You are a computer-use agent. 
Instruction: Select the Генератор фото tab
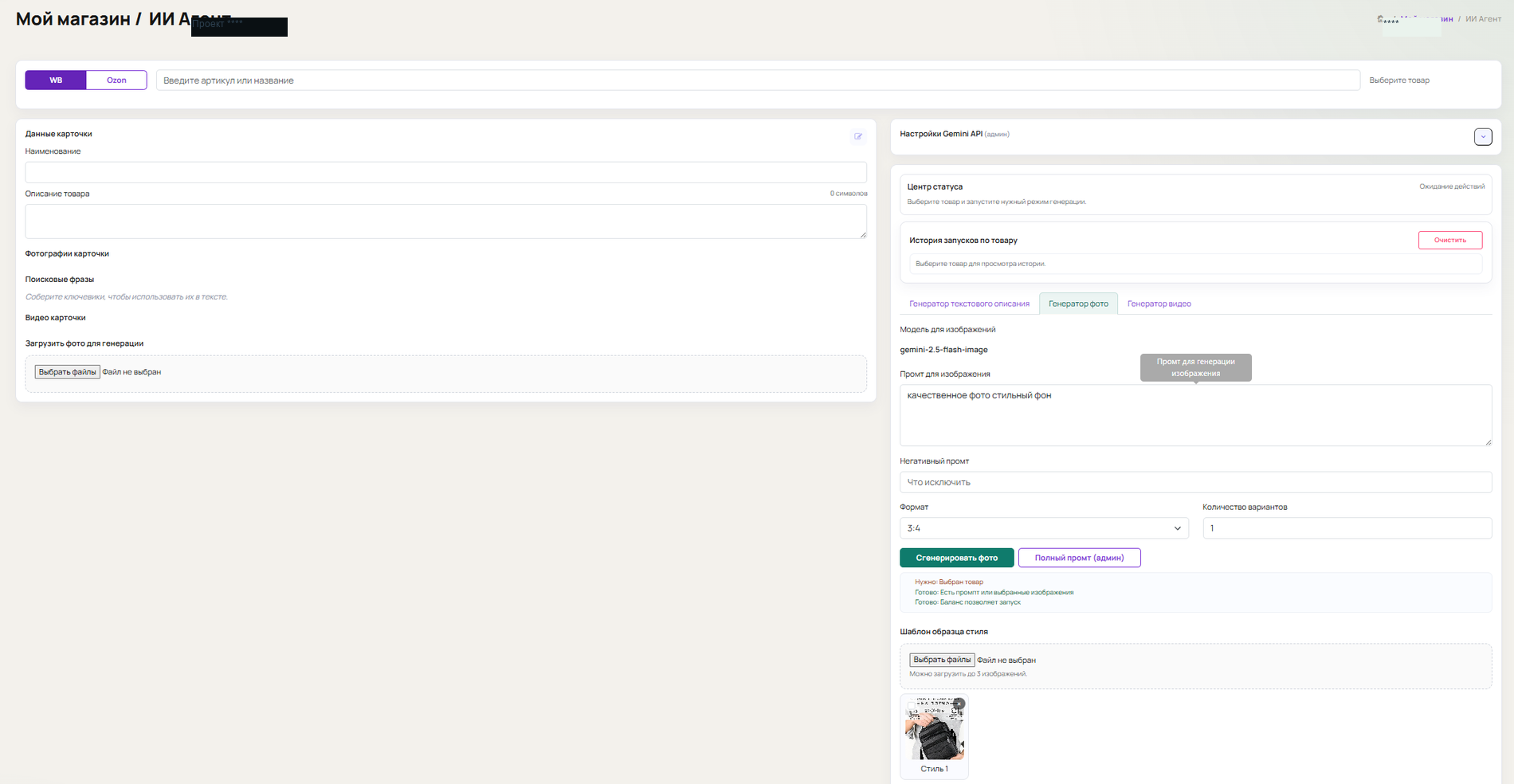[x=1078, y=304]
